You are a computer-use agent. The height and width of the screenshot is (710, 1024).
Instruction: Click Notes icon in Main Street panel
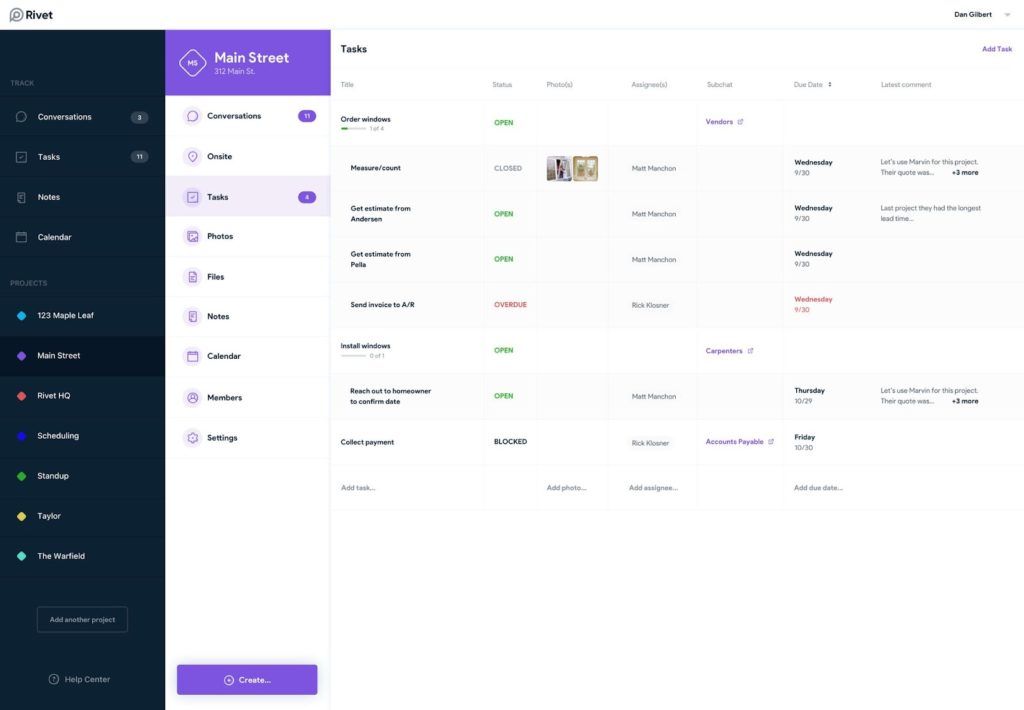pyautogui.click(x=193, y=316)
